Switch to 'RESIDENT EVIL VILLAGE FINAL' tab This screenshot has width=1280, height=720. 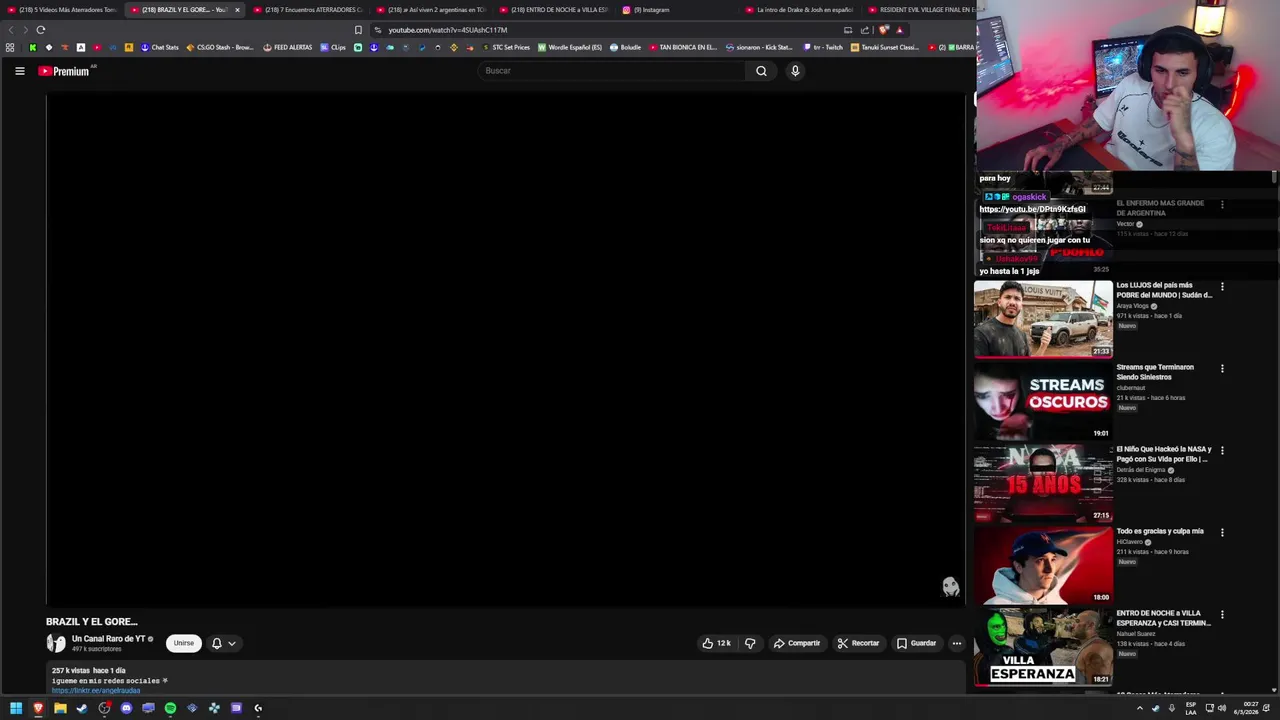pos(920,10)
